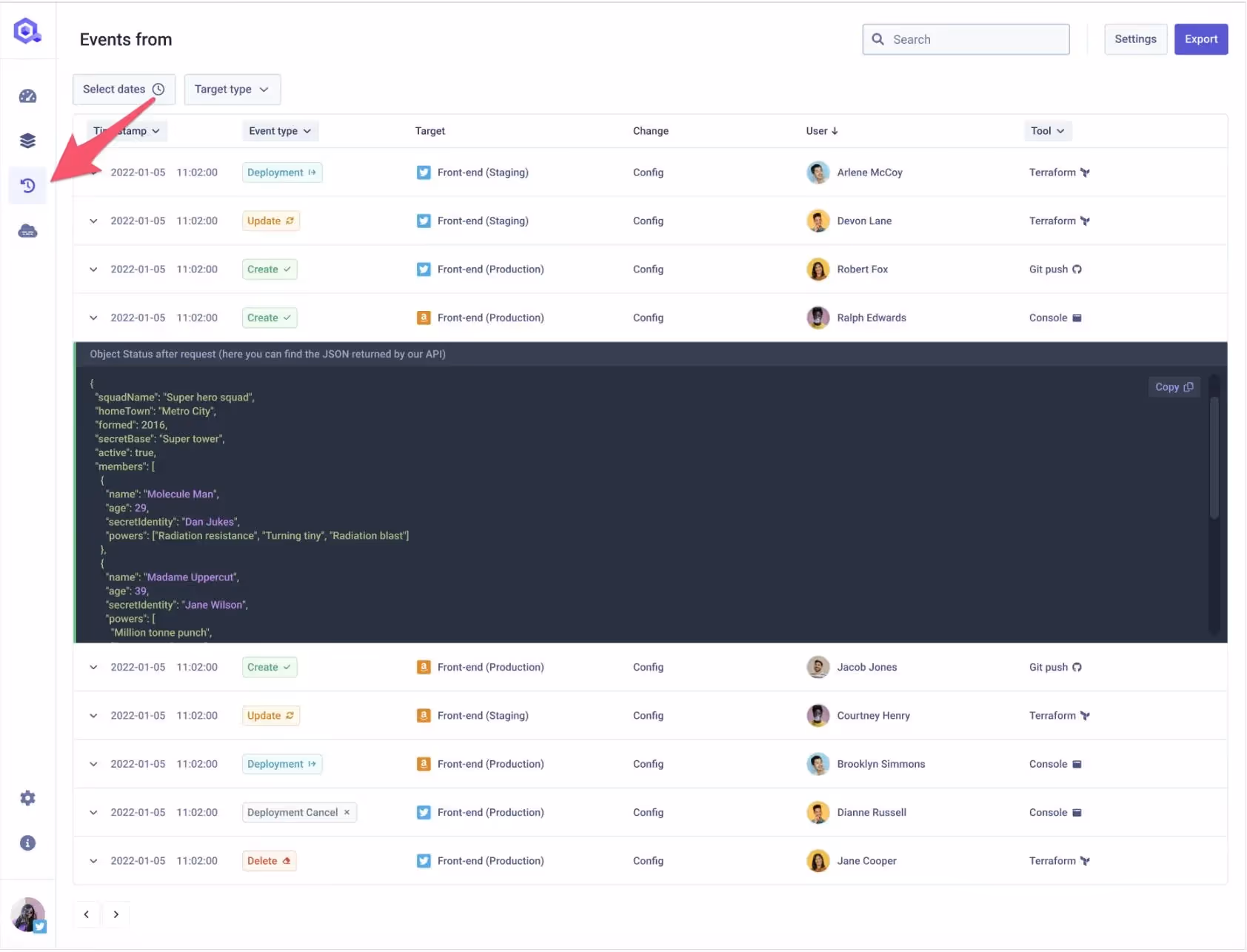Image resolution: width=1247 pixels, height=952 pixels.
Task: Click the Twitter icon beside Front-end (Staging)
Action: pos(423,172)
